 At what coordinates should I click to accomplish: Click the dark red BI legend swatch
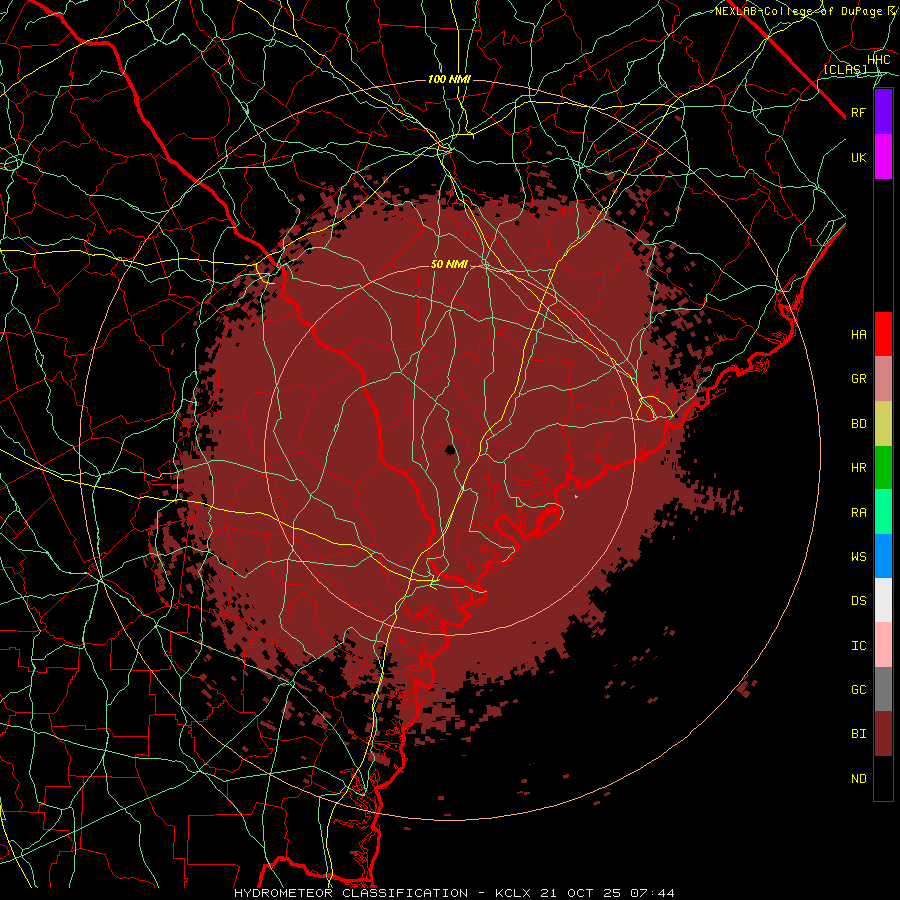(883, 734)
